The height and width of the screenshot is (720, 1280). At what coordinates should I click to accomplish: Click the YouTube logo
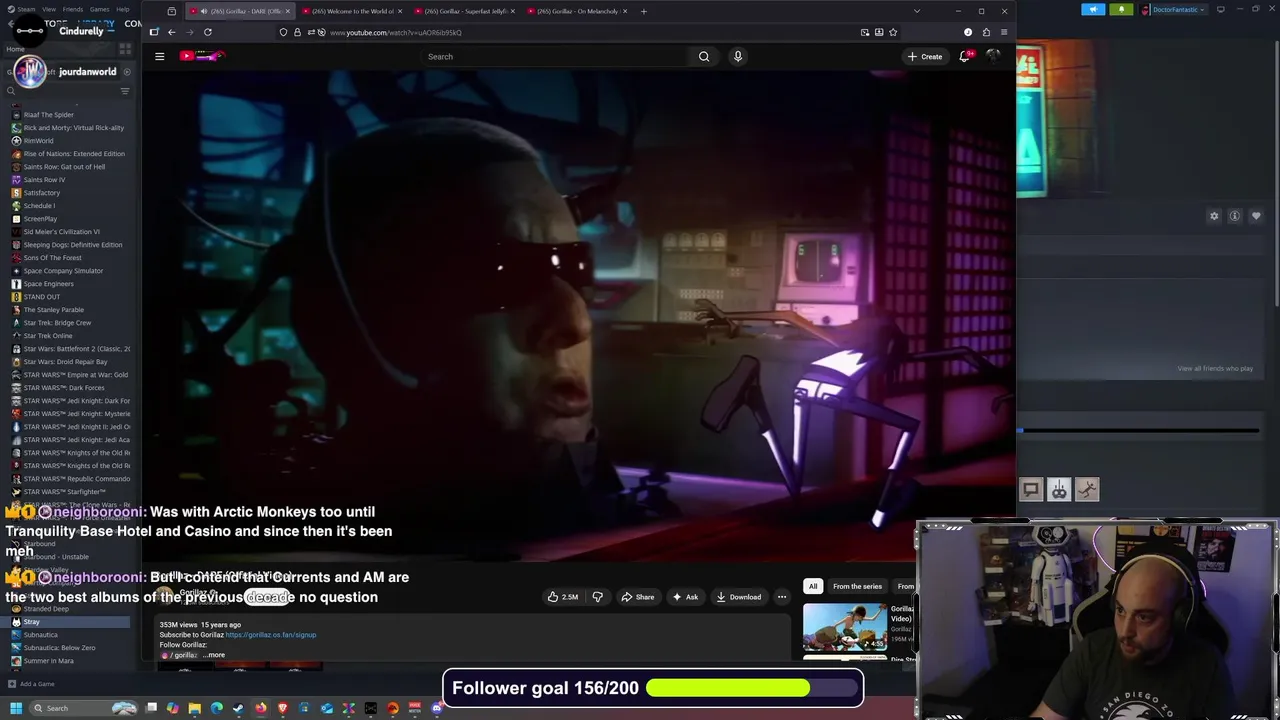coord(201,56)
